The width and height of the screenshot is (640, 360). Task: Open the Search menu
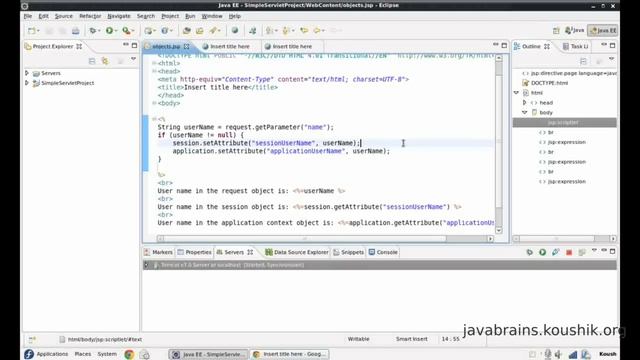coord(146,16)
